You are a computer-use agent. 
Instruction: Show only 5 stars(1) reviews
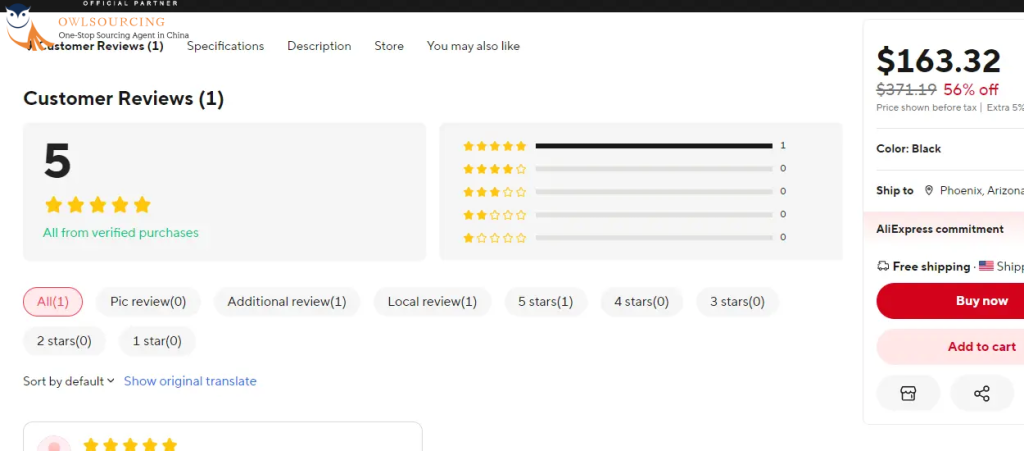point(545,301)
